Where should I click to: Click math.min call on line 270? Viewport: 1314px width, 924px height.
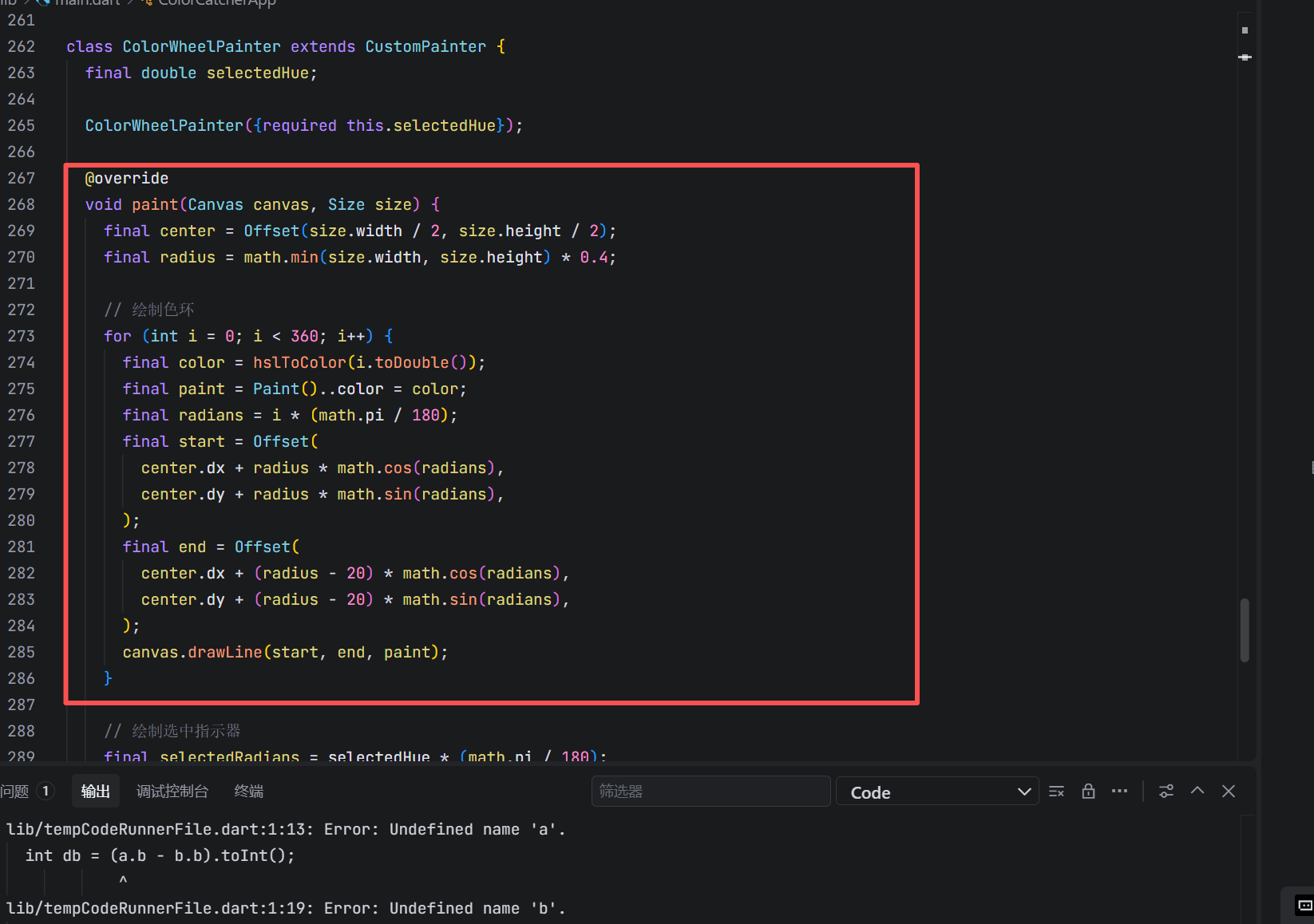click(281, 257)
